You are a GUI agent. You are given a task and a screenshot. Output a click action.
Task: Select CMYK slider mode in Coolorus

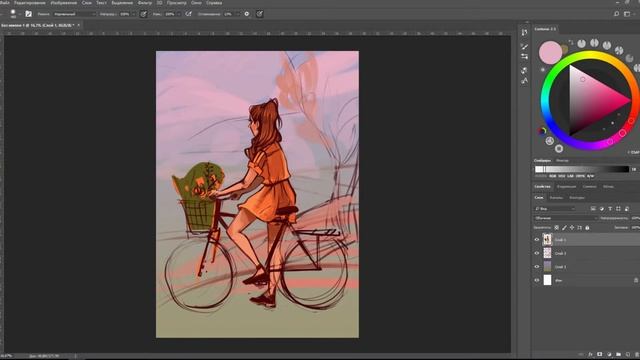pyautogui.click(x=580, y=176)
